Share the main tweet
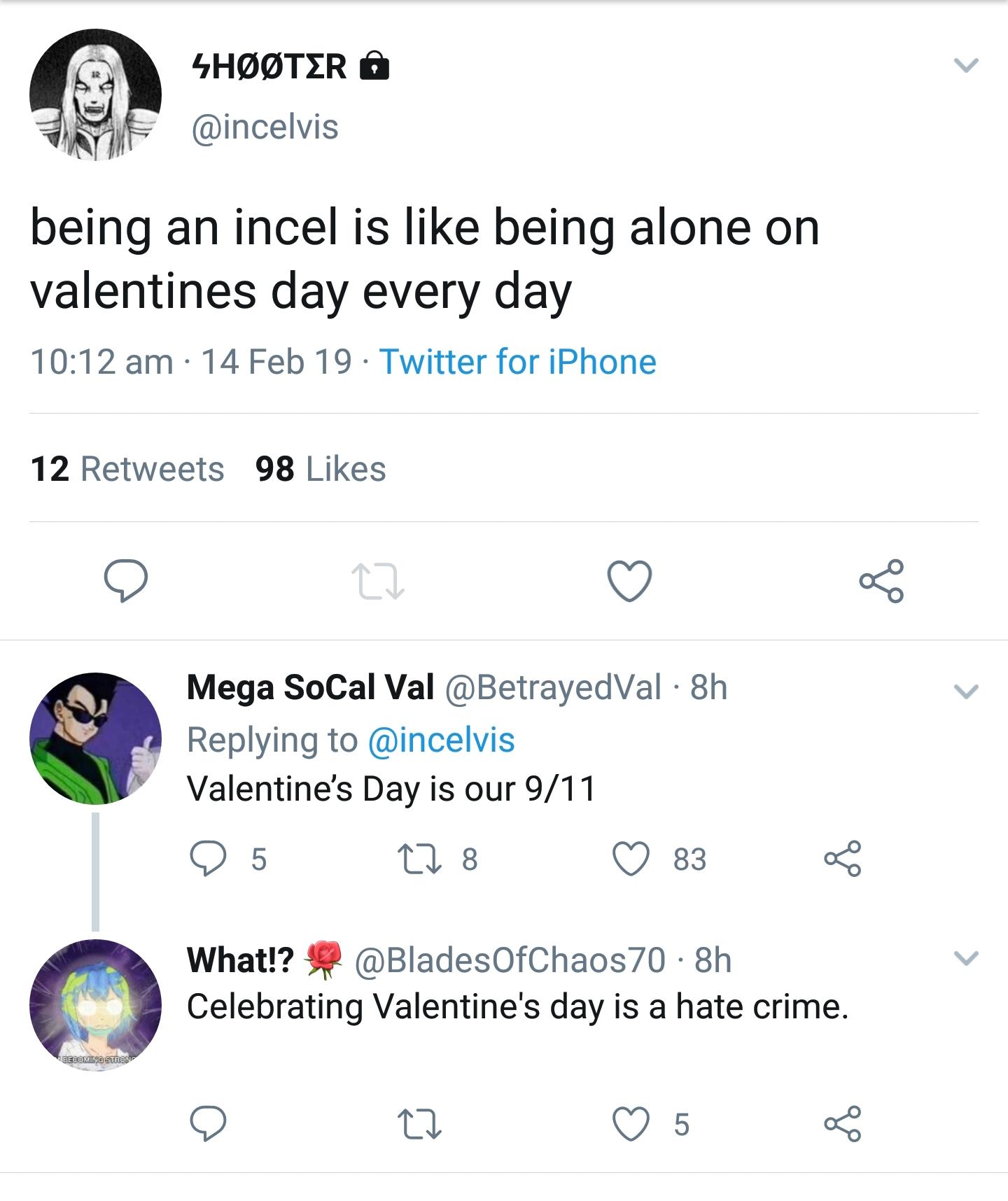The image size is (1008, 1201). coord(882,580)
